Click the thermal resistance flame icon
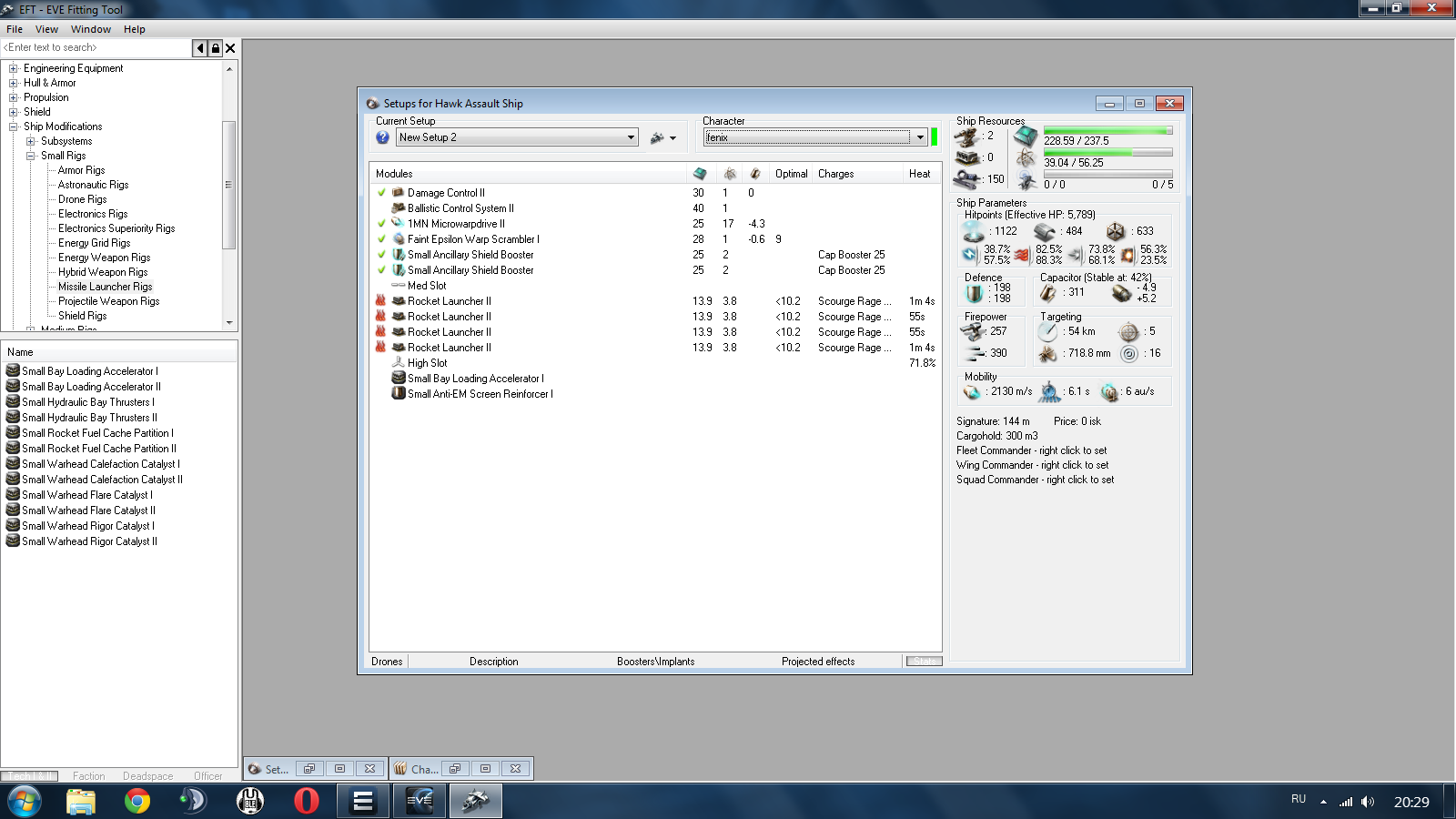 pyautogui.click(x=1022, y=255)
